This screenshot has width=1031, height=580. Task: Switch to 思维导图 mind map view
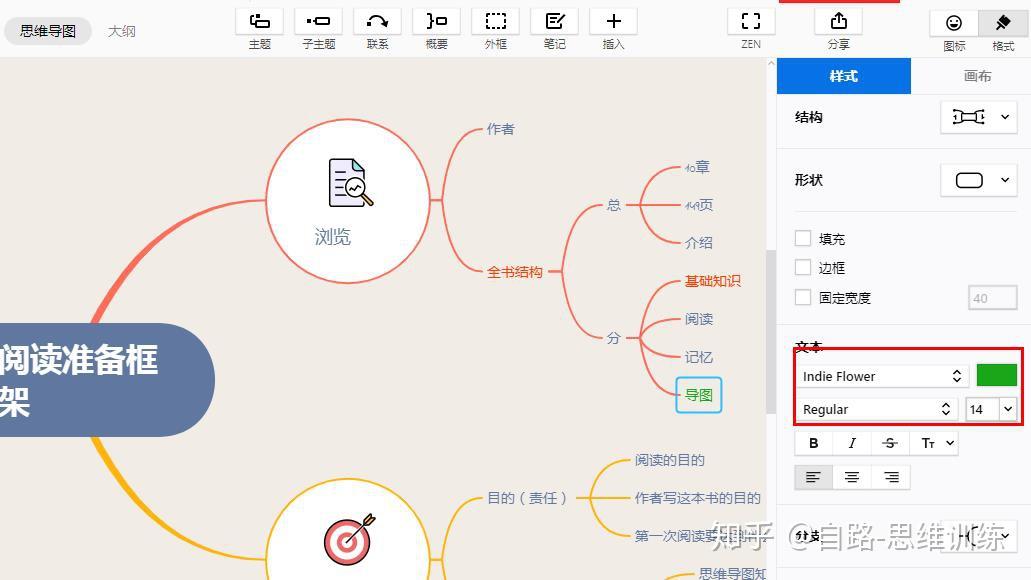(48, 31)
